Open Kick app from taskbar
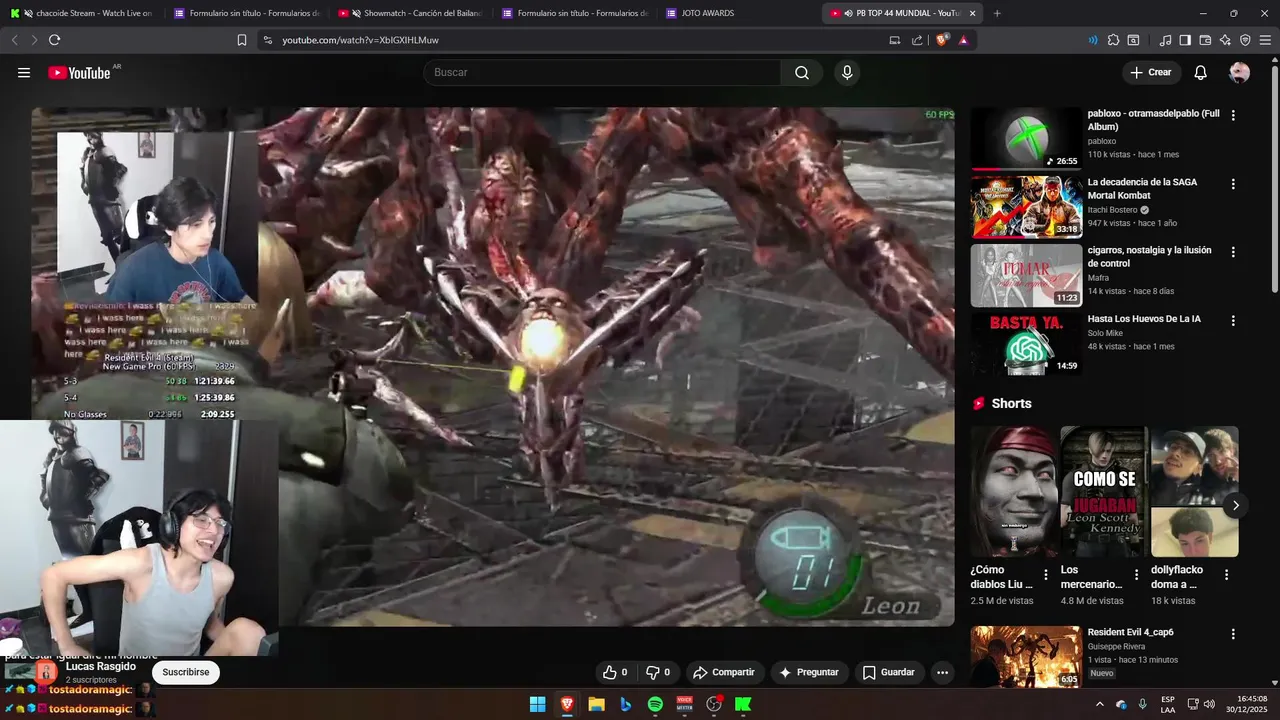This screenshot has width=1280, height=720. pos(743,704)
